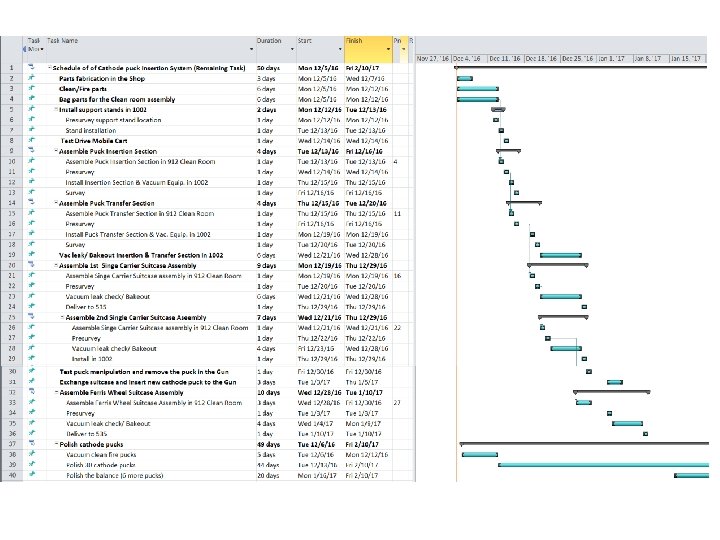Select row header number 19
The image size is (720, 540).
[x=11, y=255]
